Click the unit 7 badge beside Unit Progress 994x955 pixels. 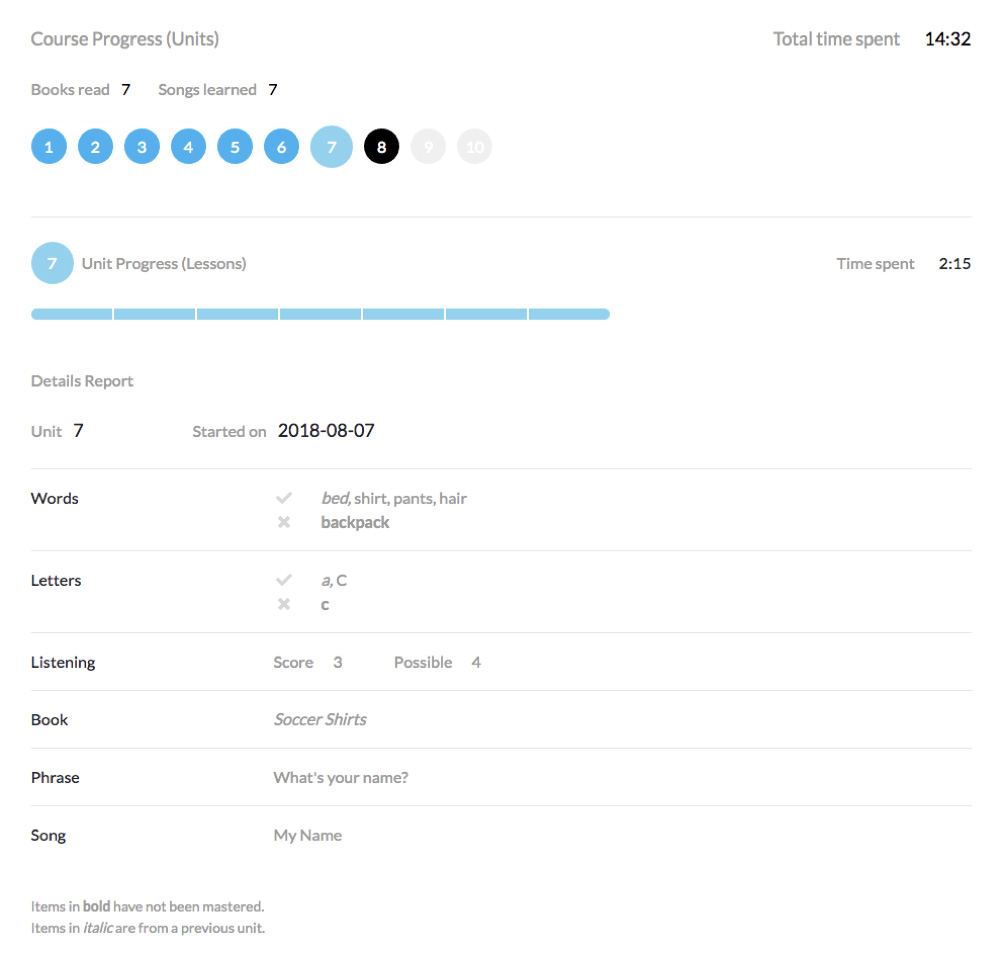[52, 264]
